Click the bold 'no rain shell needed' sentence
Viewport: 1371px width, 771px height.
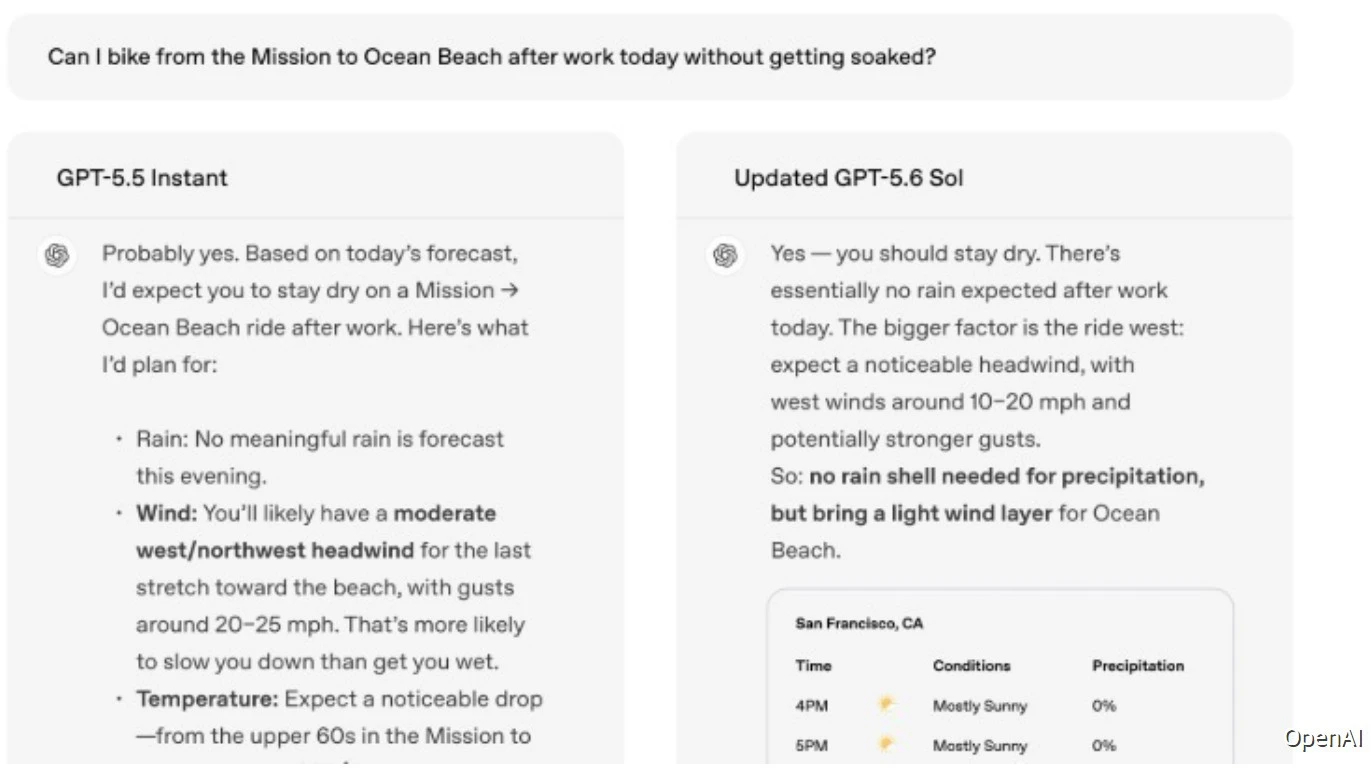pos(987,495)
